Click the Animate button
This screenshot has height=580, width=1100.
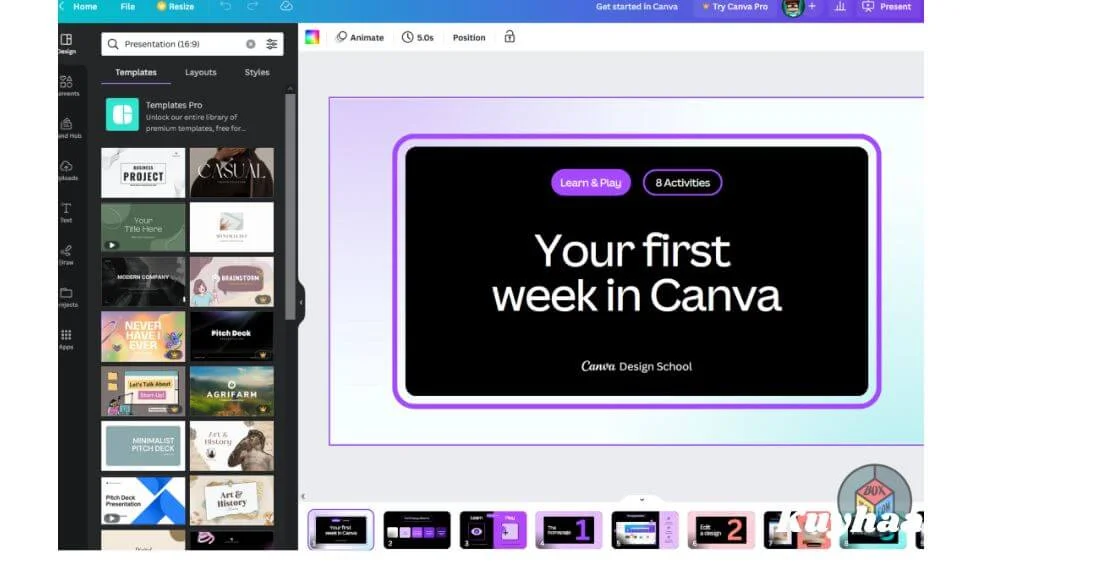[360, 37]
